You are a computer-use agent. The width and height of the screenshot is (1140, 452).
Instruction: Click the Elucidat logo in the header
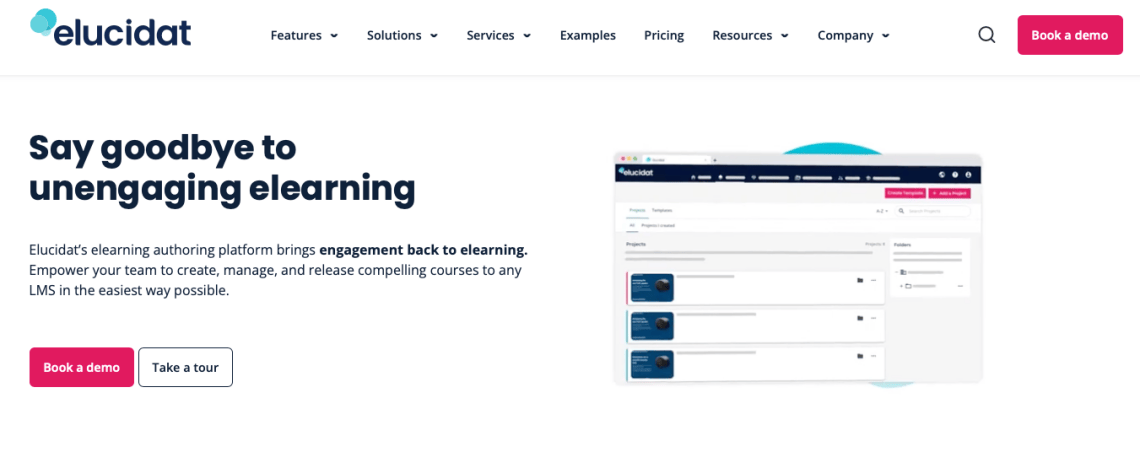pyautogui.click(x=110, y=30)
